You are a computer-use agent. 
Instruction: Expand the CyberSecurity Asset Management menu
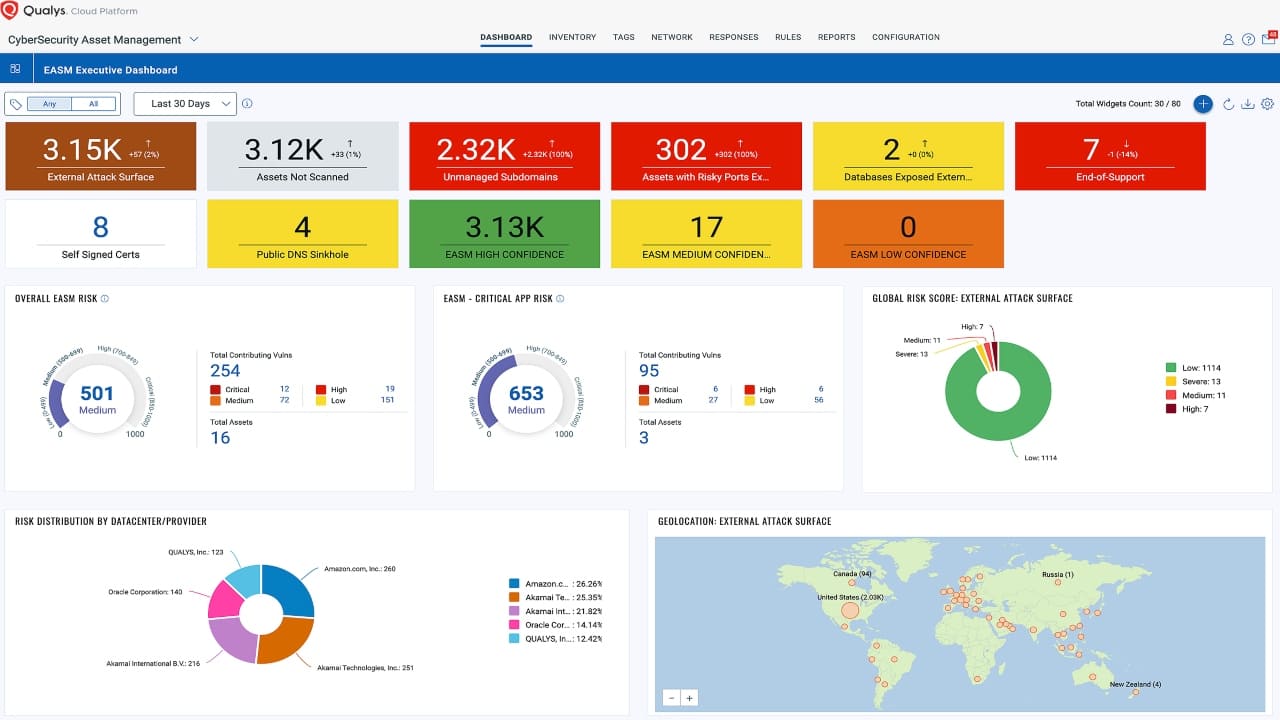click(x=195, y=39)
